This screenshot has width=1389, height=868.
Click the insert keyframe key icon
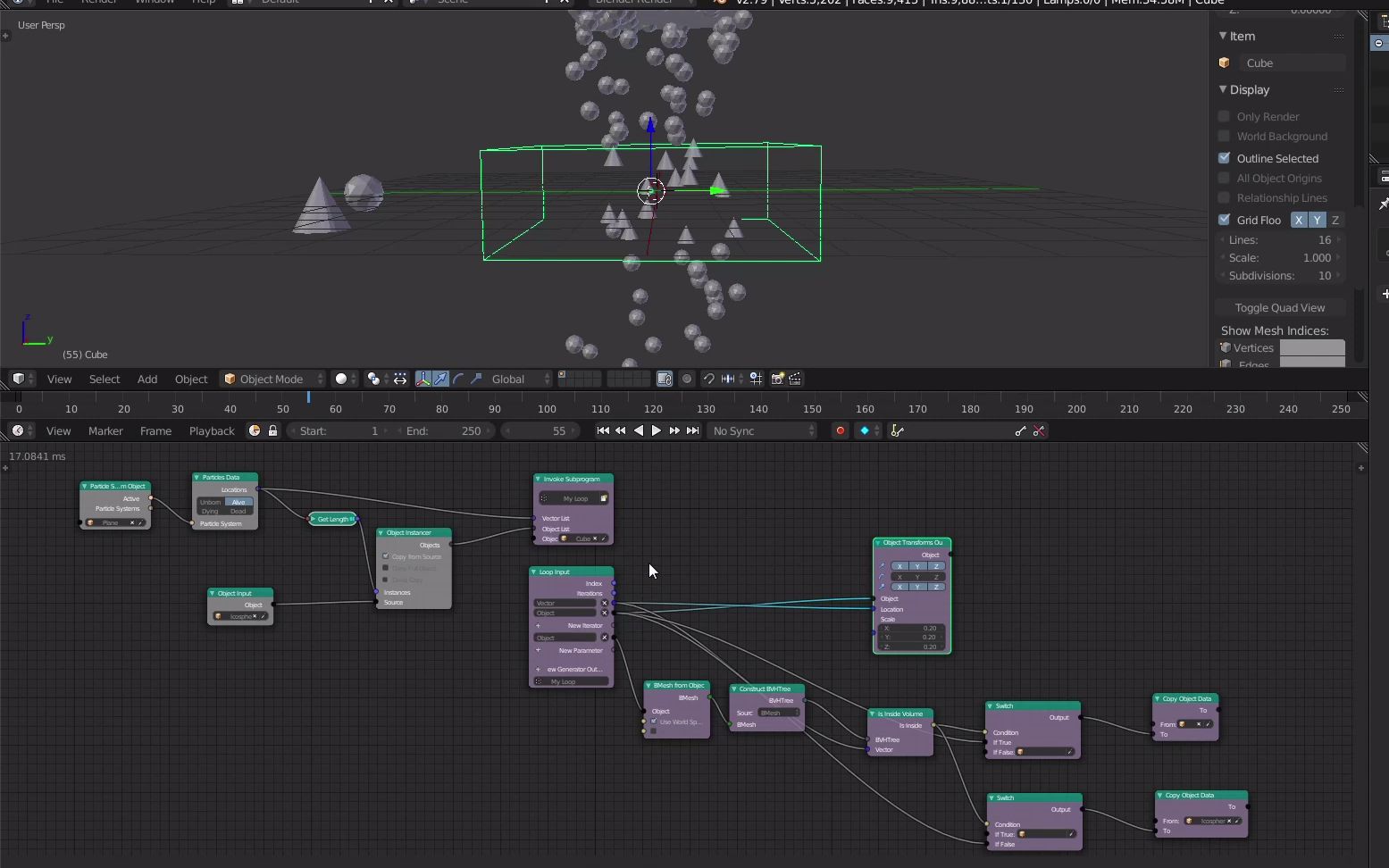pos(1020,430)
